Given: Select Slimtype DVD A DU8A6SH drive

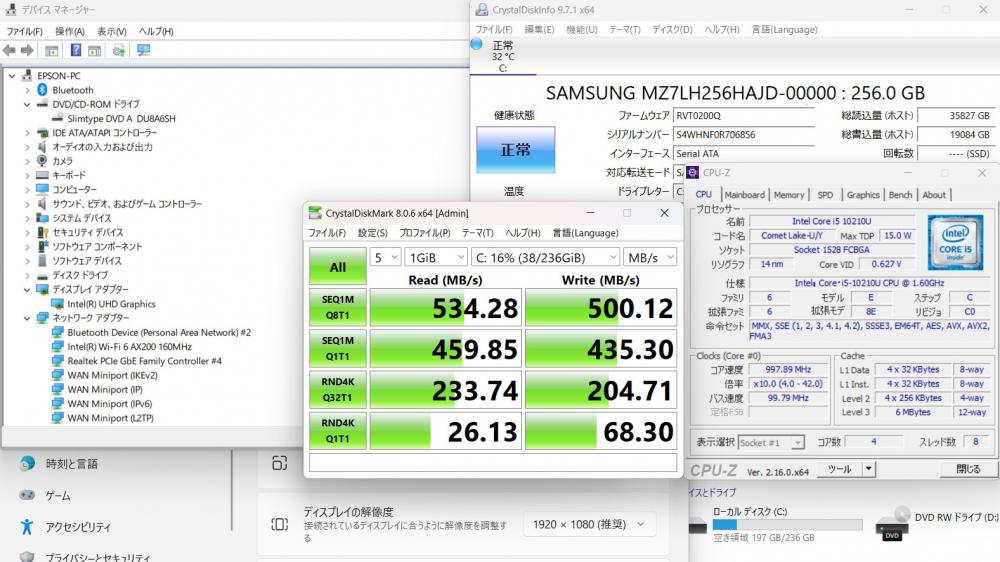Looking at the screenshot, I should pyautogui.click(x=121, y=118).
